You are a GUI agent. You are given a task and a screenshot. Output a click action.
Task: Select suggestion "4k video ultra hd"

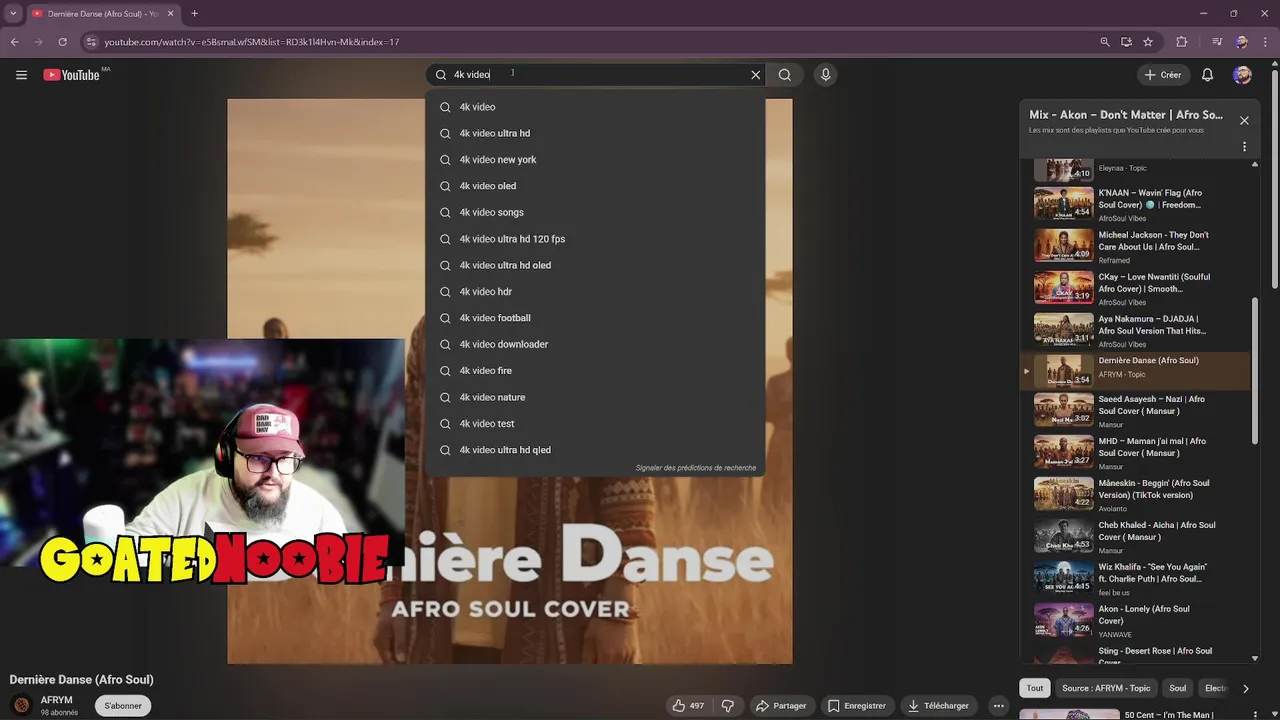(x=595, y=133)
